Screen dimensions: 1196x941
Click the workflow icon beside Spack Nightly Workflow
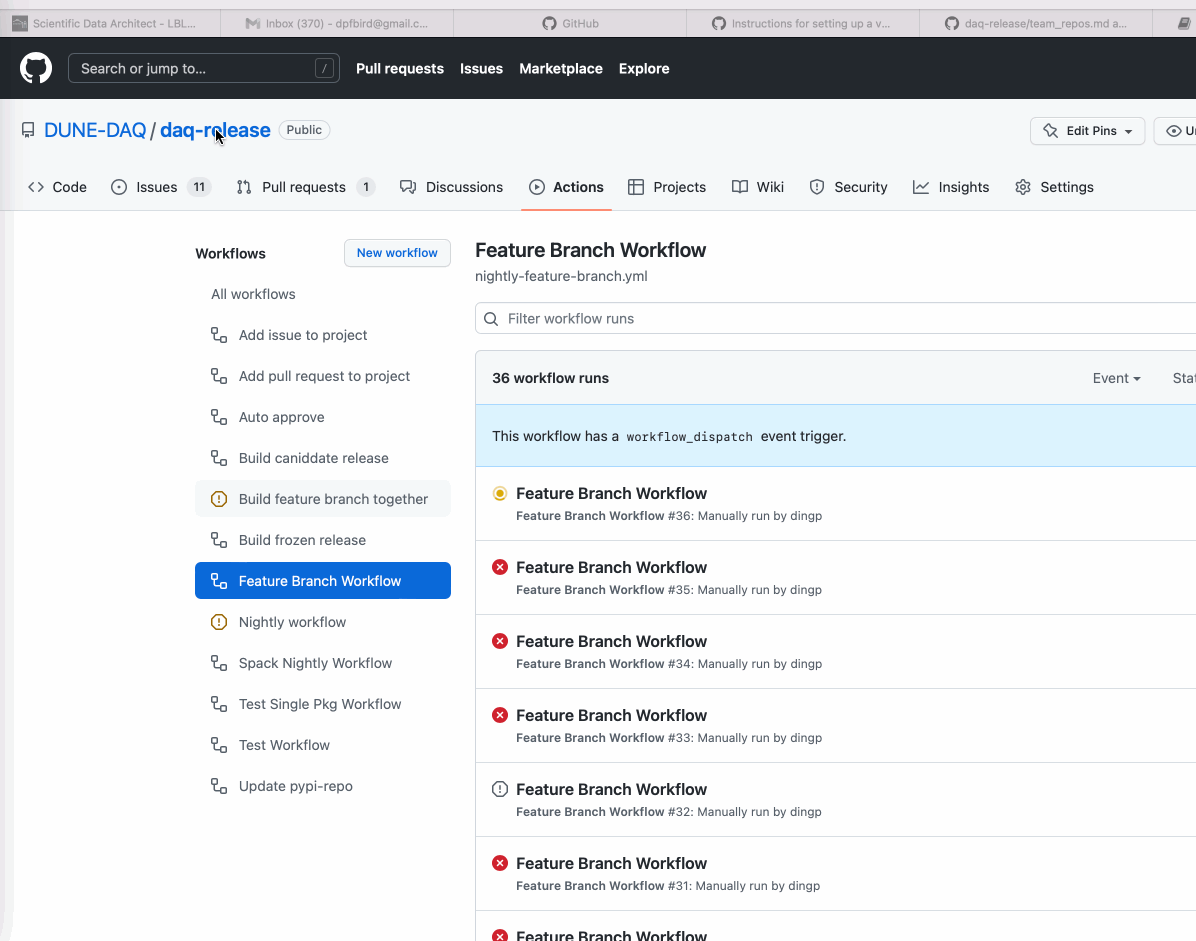point(219,663)
